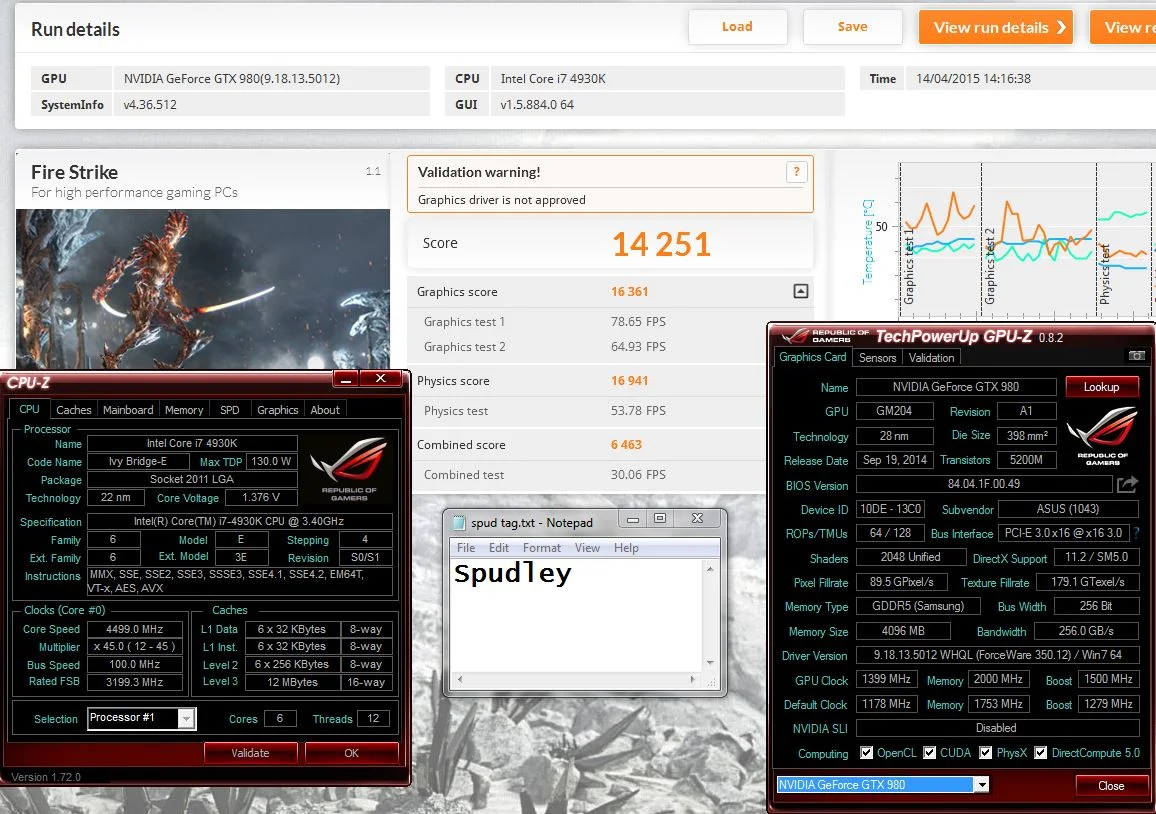Click the validation warning question mark icon
The image size is (1156, 814).
pyautogui.click(x=796, y=172)
